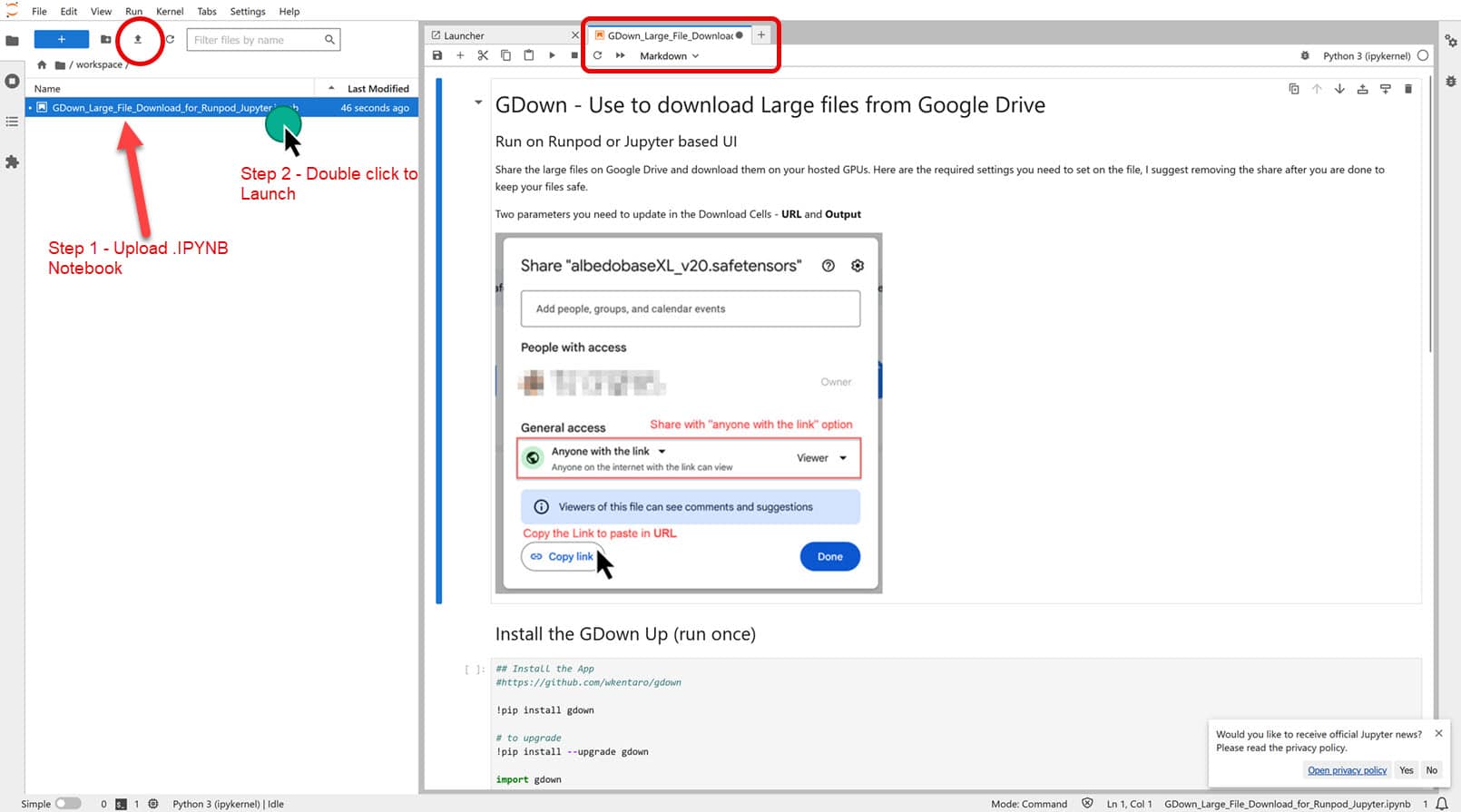
Task: Open the Kernel menu
Action: pos(170,11)
